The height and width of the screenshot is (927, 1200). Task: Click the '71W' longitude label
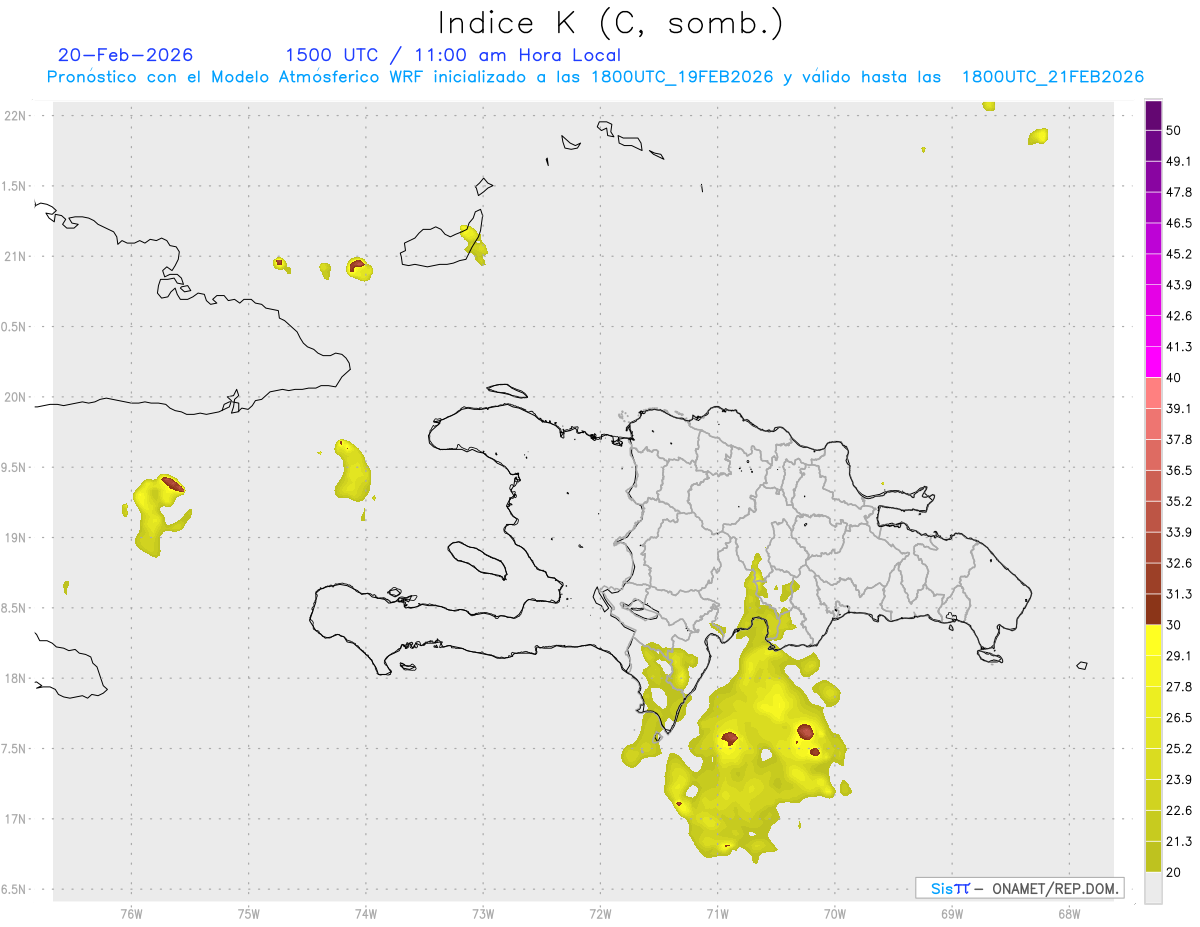(717, 914)
